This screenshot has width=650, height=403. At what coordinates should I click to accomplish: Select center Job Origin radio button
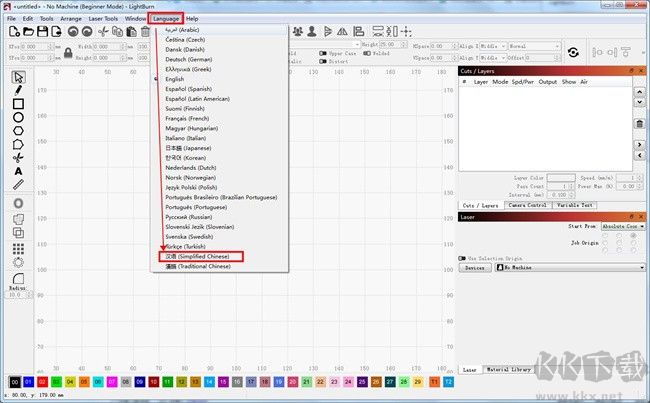(x=619, y=243)
